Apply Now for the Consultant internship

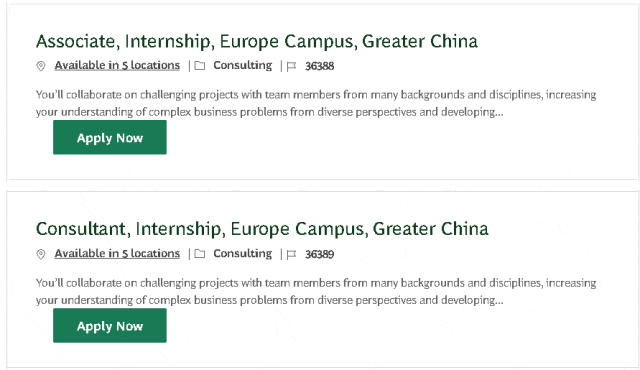110,326
